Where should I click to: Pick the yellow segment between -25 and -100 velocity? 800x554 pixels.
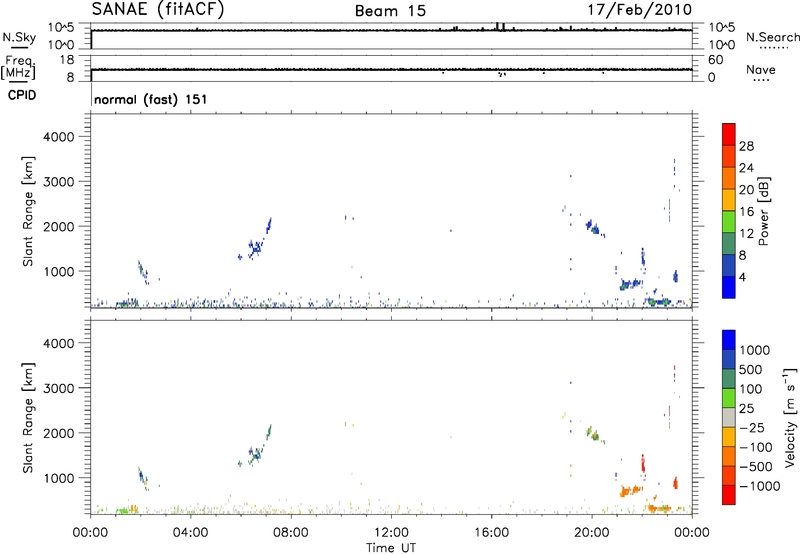click(729, 437)
